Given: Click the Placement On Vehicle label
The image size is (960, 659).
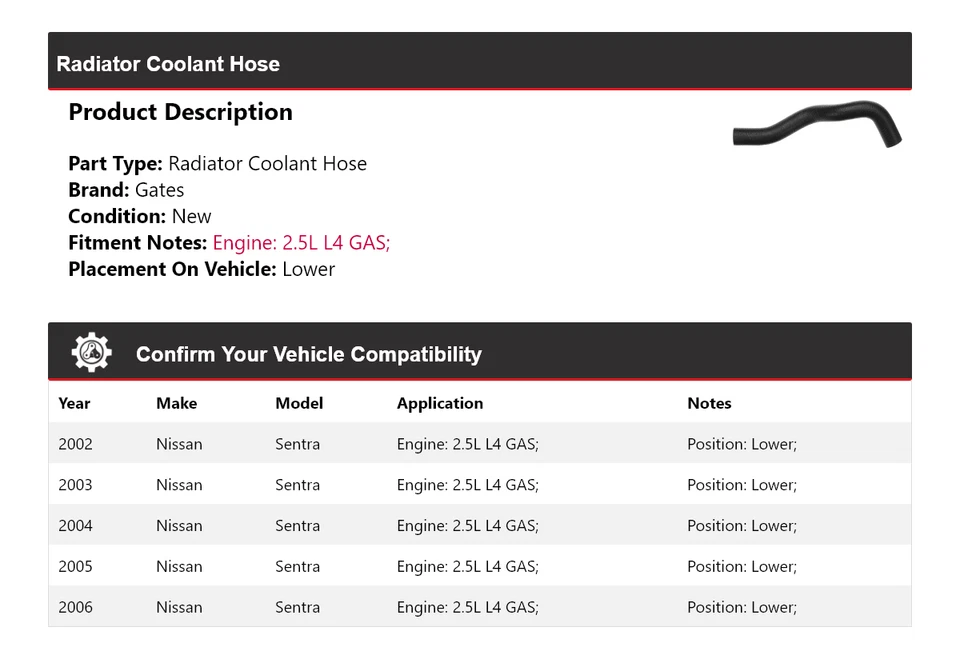Looking at the screenshot, I should coord(172,269).
